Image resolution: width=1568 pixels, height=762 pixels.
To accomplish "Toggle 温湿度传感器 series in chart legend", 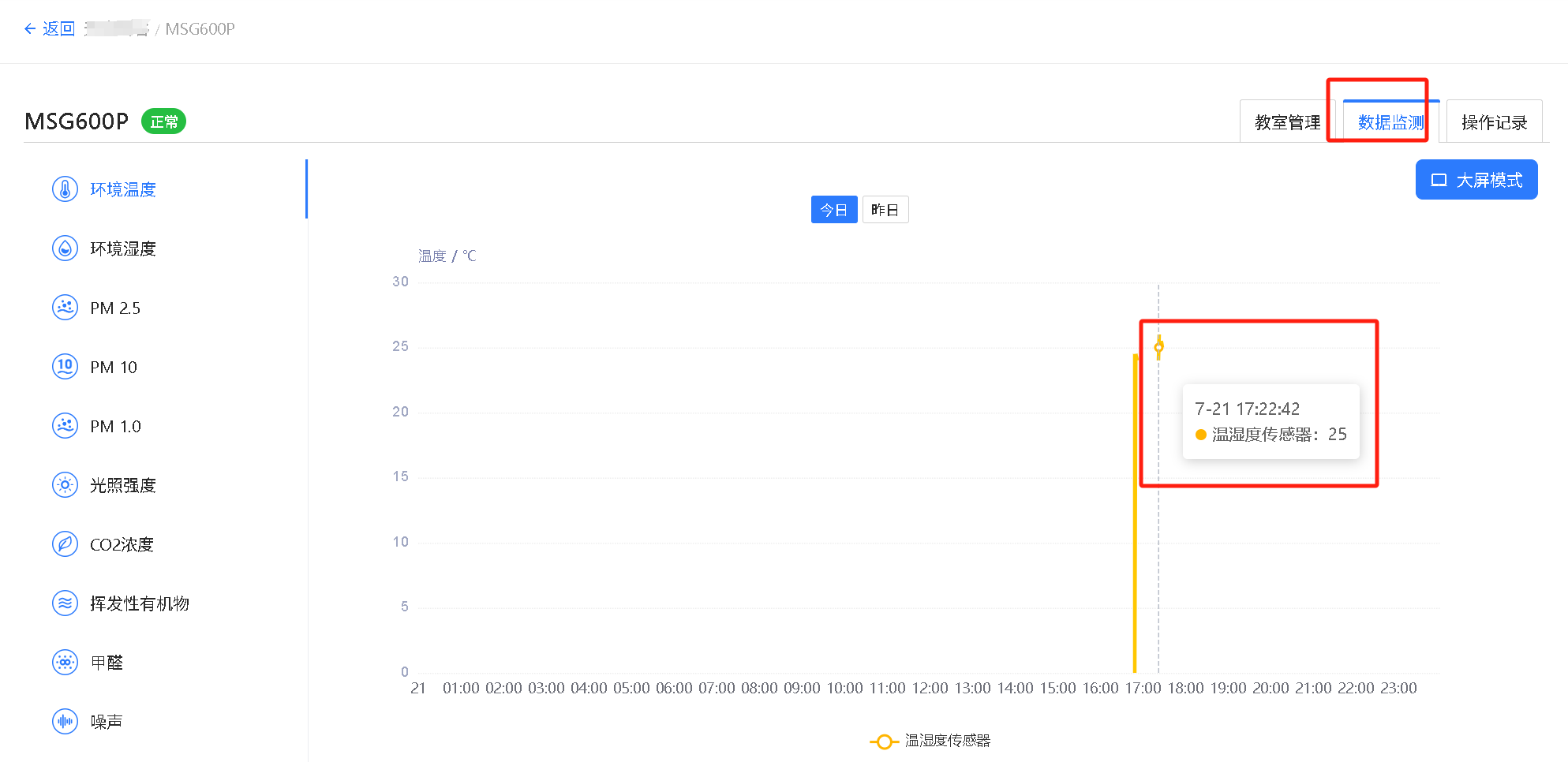I will pyautogui.click(x=931, y=741).
